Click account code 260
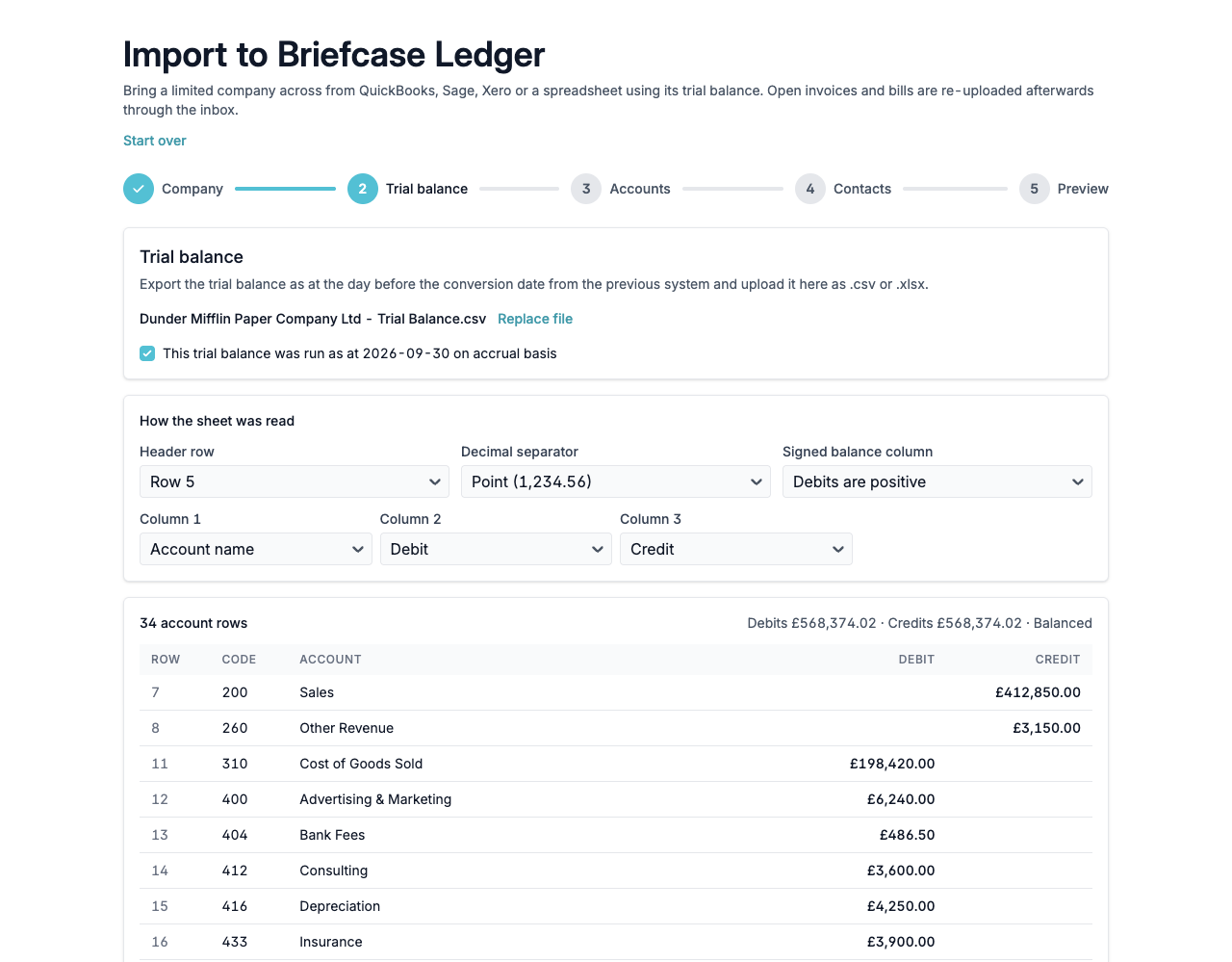 tap(235, 728)
